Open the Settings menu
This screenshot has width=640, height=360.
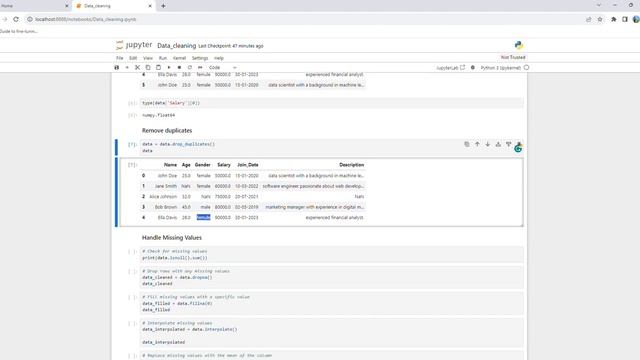pyautogui.click(x=200, y=58)
